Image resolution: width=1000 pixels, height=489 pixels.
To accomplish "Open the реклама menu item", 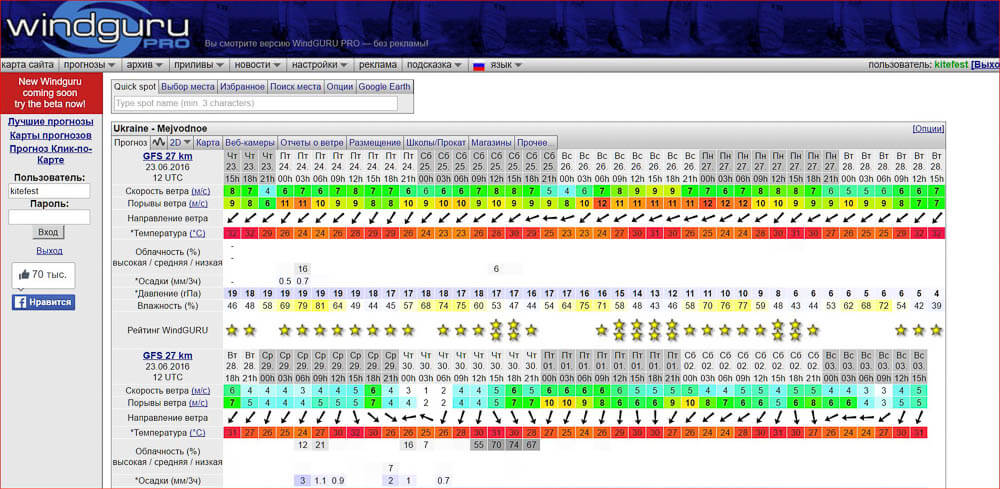I will 378,65.
